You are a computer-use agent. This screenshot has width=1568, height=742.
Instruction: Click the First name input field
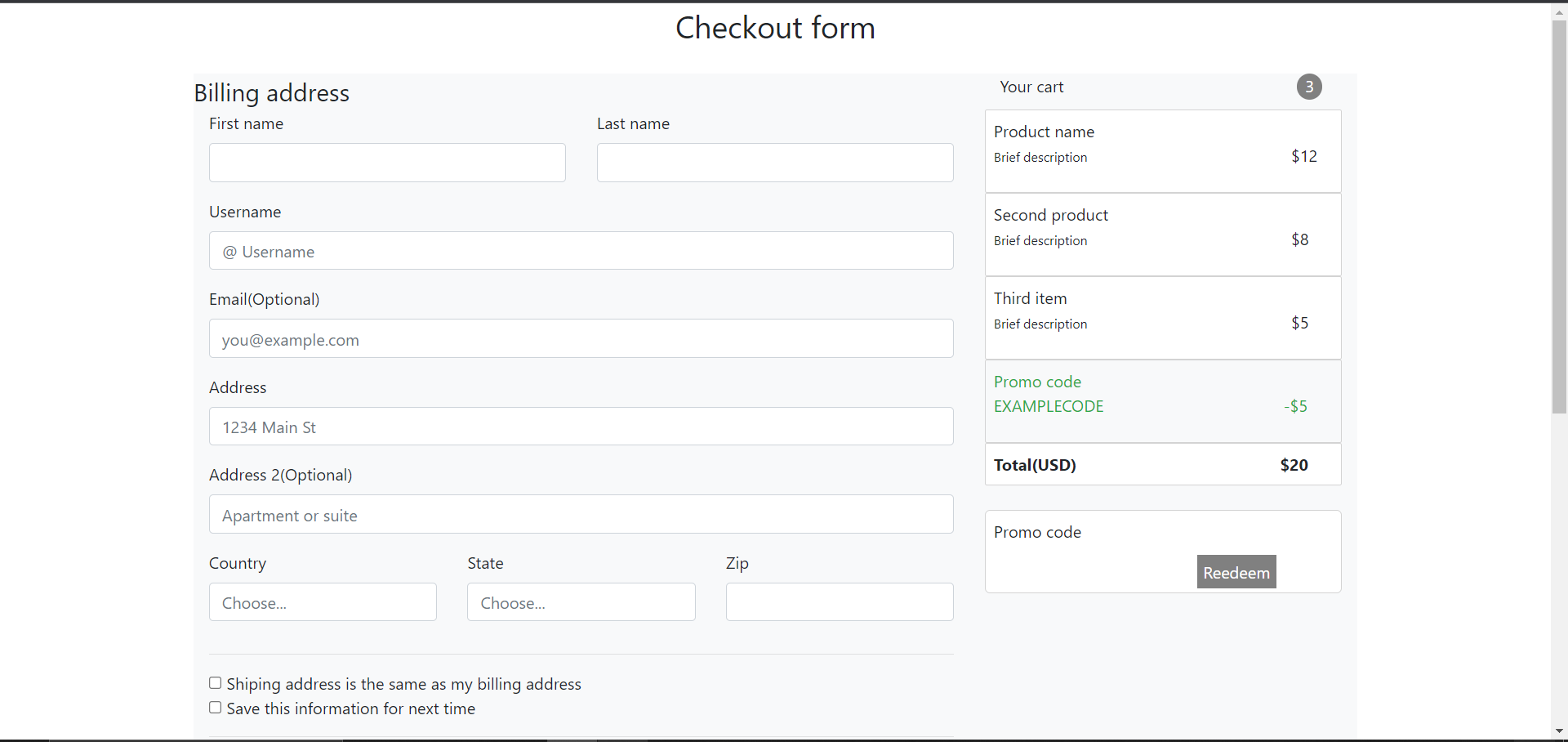point(387,163)
